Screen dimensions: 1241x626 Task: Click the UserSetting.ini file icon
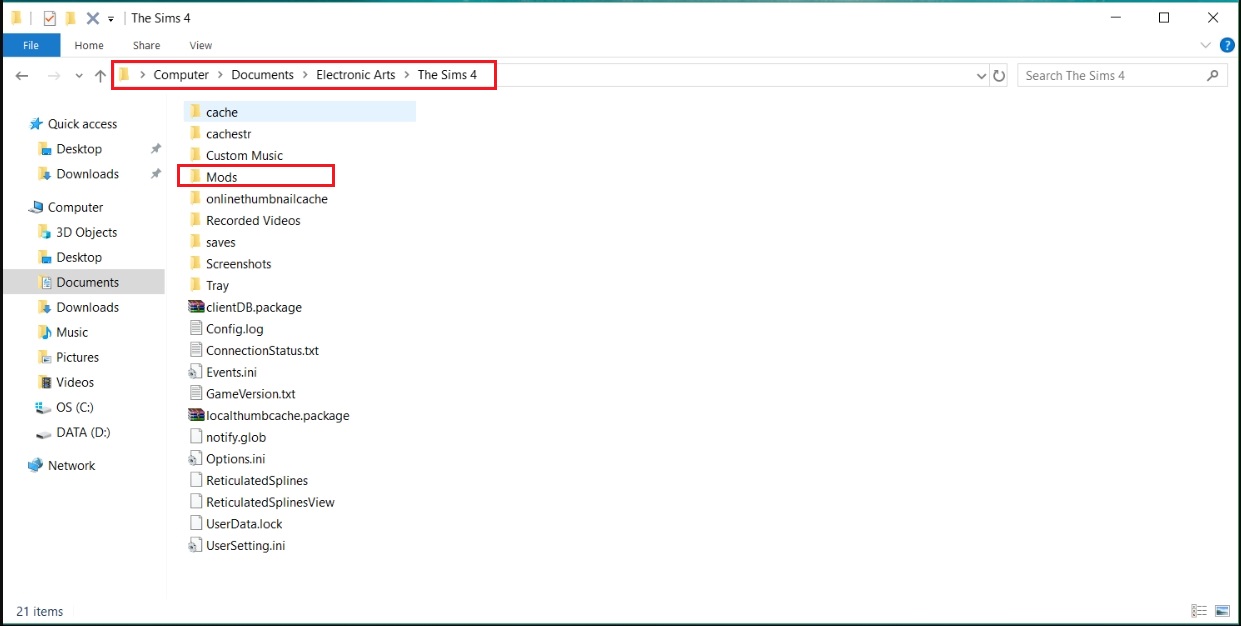click(x=196, y=545)
